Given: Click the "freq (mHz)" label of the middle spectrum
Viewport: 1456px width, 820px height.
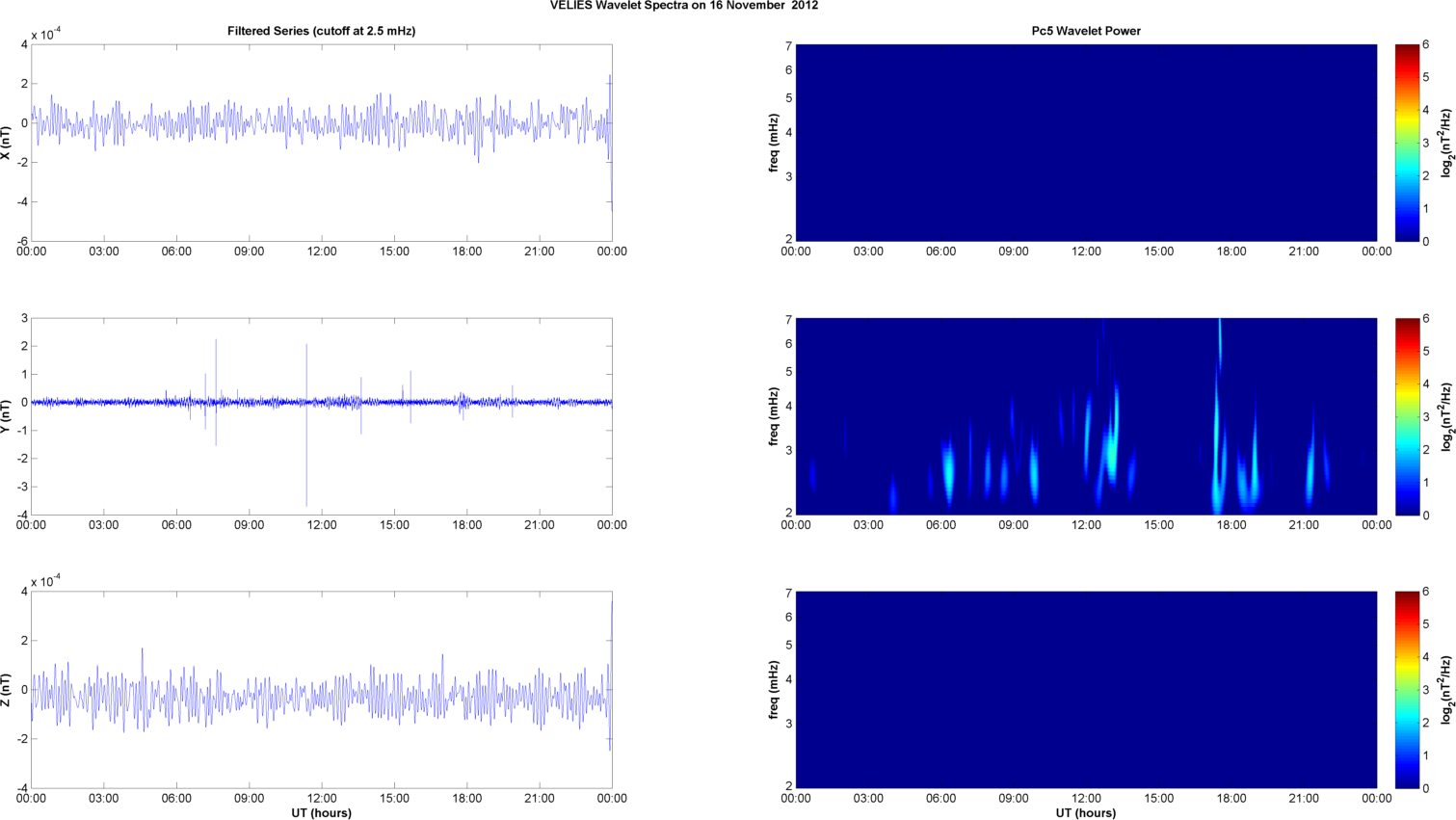Looking at the screenshot, I should click(773, 416).
